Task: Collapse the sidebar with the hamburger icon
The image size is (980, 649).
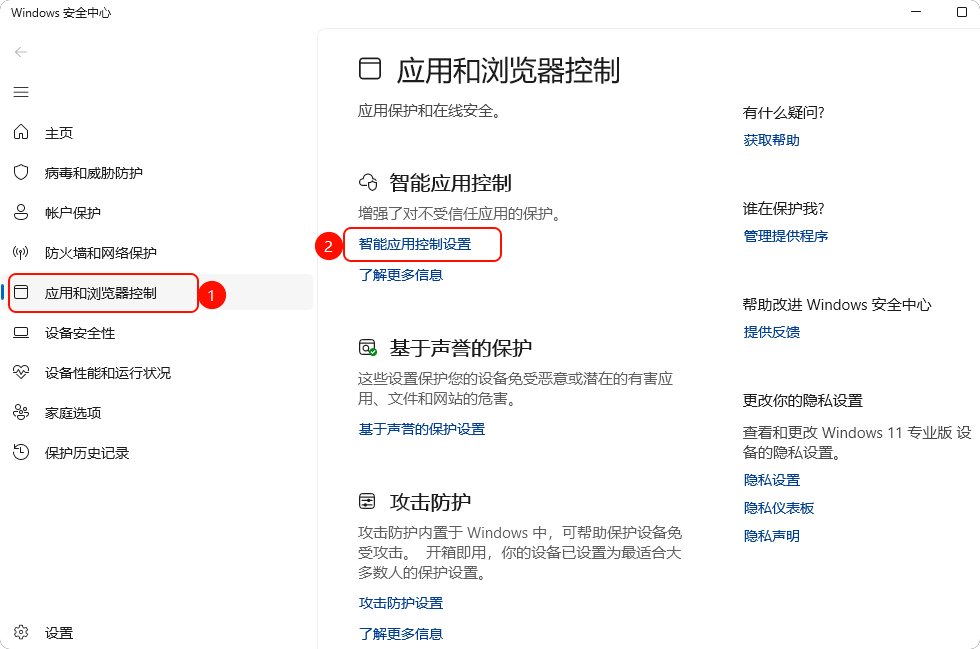Action: [x=20, y=92]
